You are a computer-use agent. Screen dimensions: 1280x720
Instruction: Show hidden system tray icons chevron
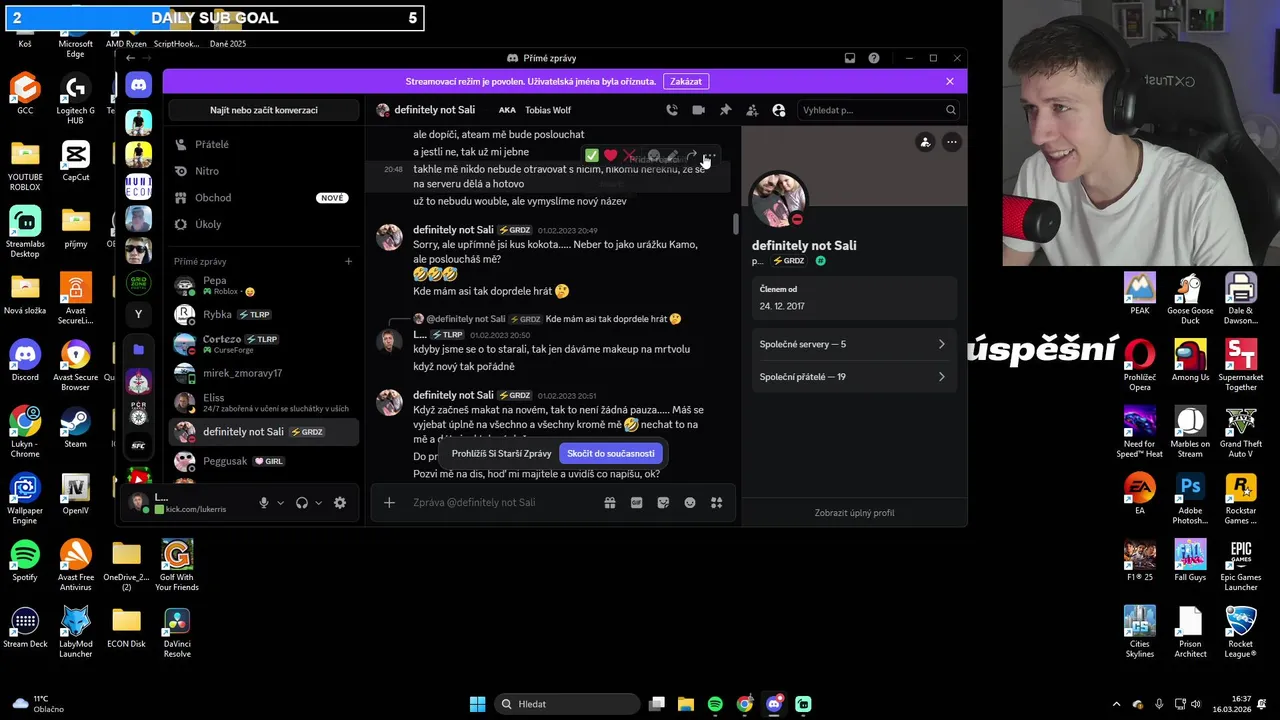tap(1117, 704)
